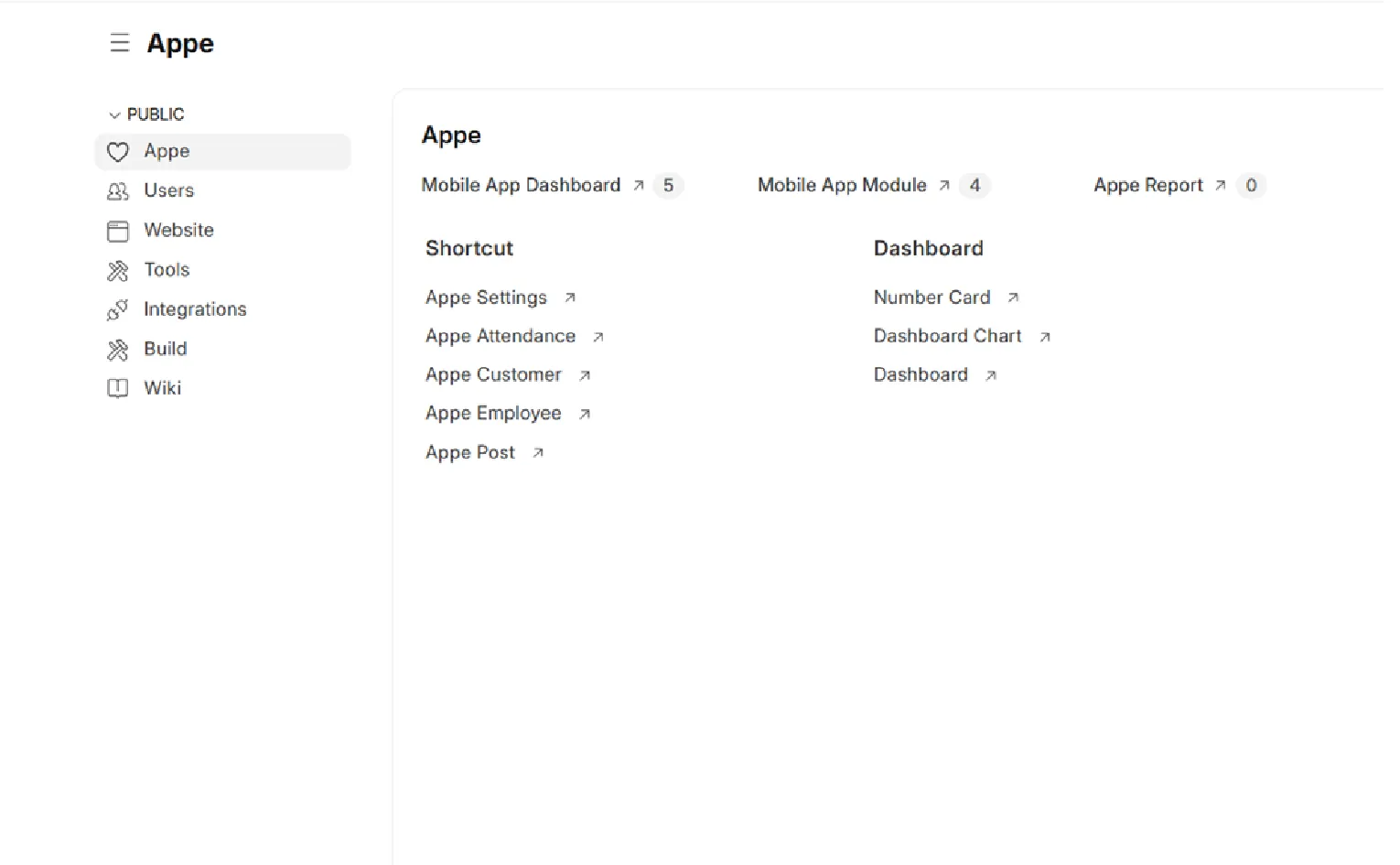Open the Appe workspace sidebar item
Screen dimensions: 1400x865
[x=167, y=151]
